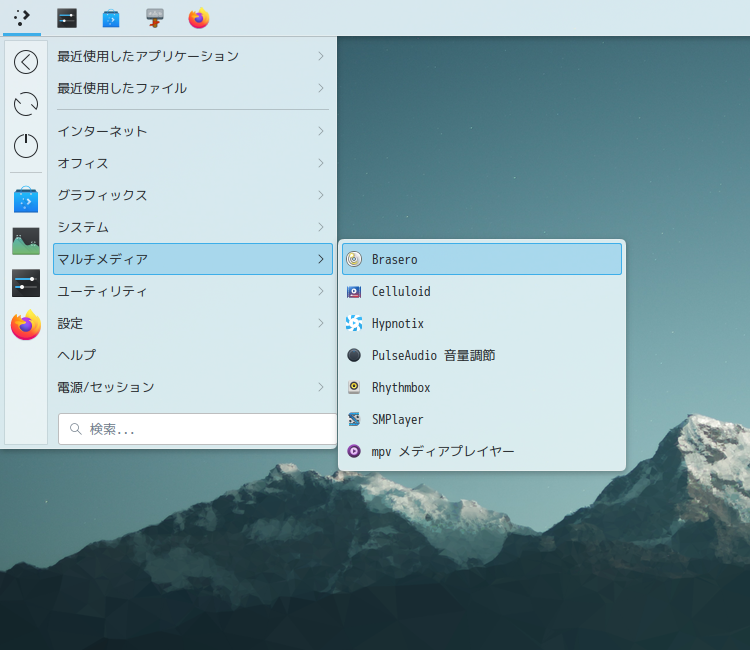750x650 pixels.
Task: Open the ヘルプ menu entry
Action: [193, 355]
